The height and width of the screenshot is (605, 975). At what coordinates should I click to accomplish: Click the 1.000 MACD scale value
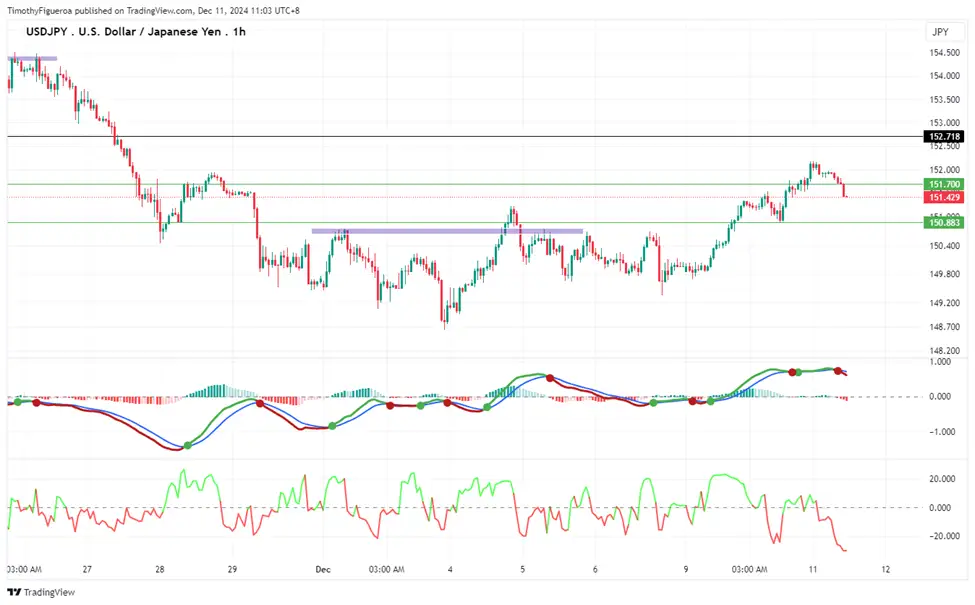click(x=940, y=361)
